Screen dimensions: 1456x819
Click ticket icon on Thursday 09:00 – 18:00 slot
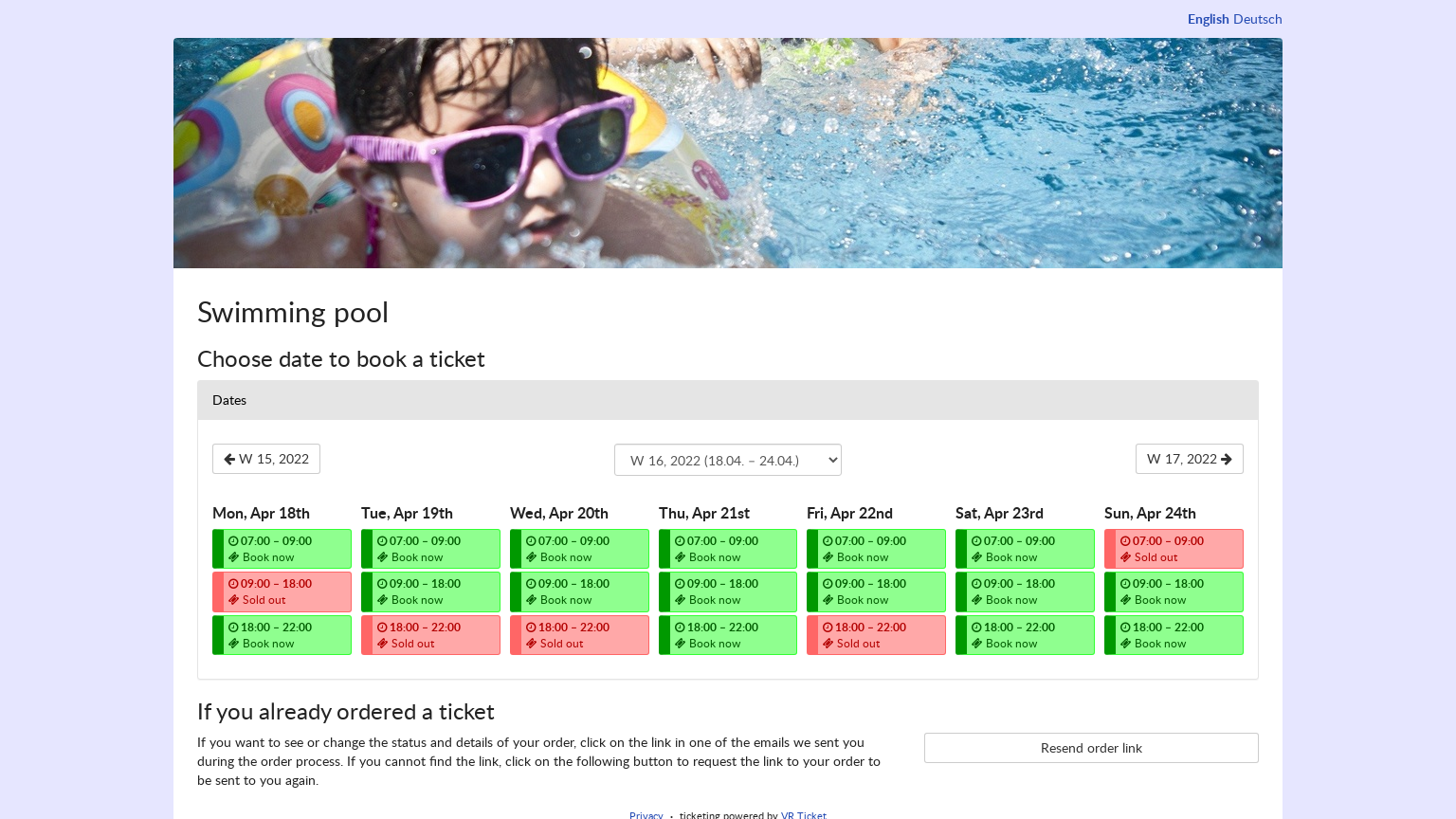pos(680,600)
